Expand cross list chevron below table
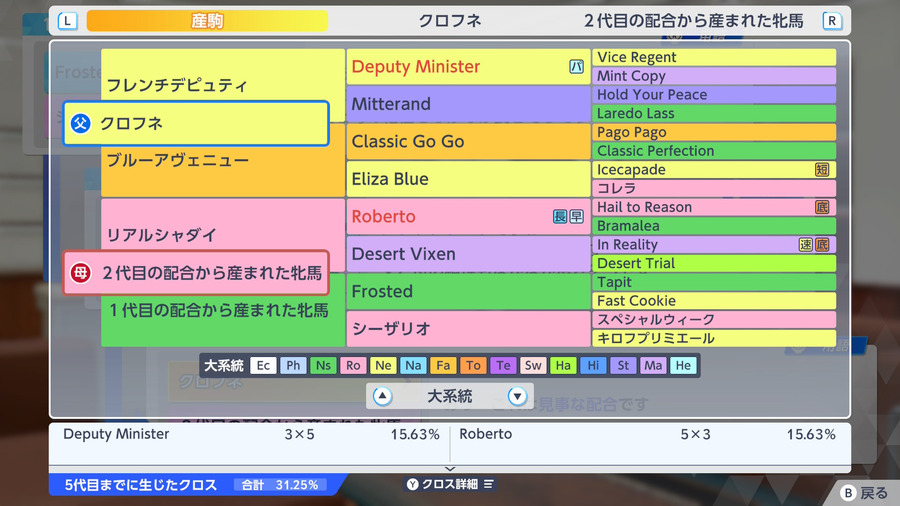 pos(450,469)
